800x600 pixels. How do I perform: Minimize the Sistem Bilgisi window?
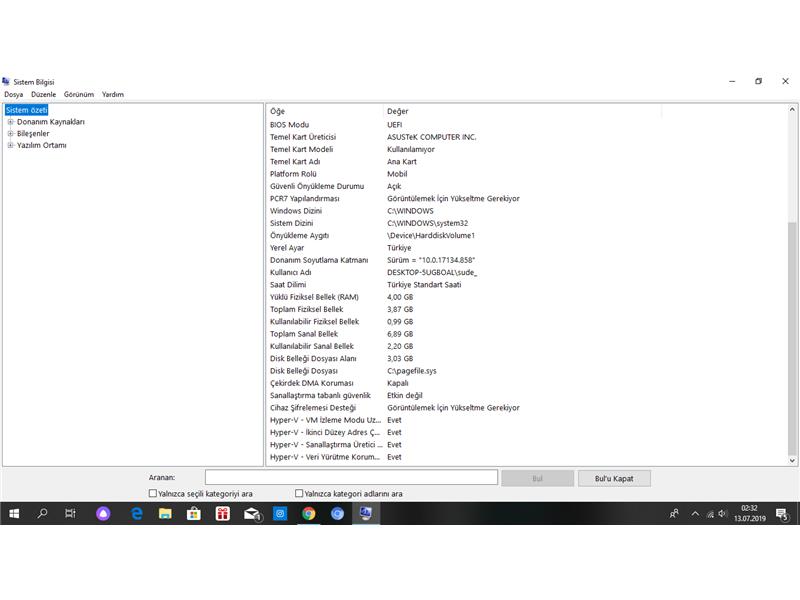pos(732,81)
